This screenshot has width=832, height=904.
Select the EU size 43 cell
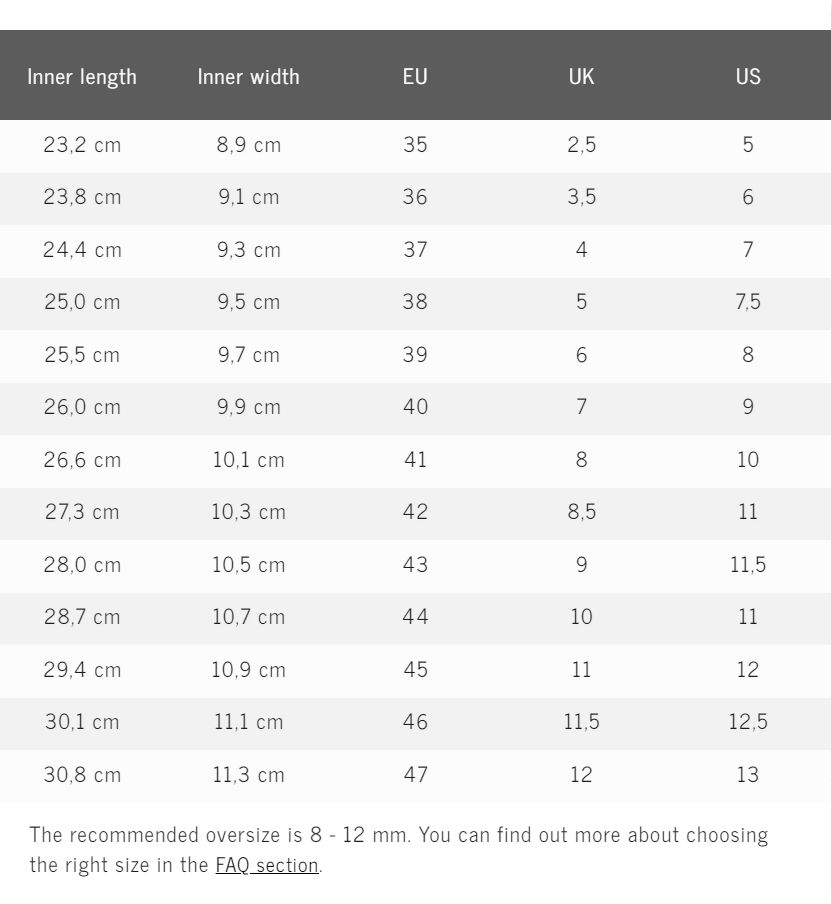tap(415, 565)
